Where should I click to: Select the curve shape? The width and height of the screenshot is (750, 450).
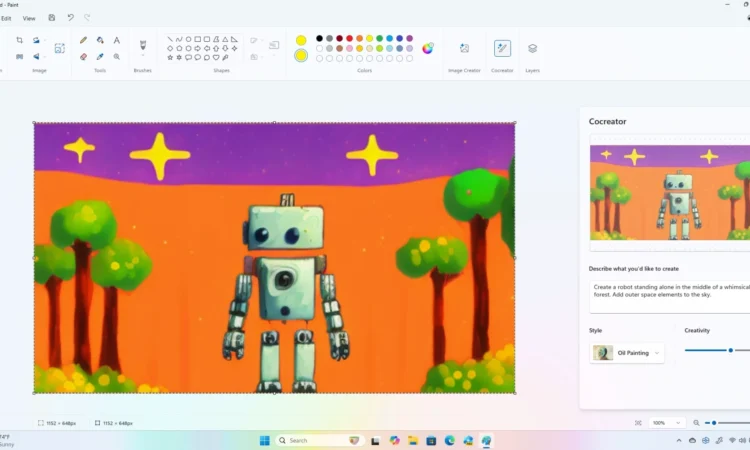[x=179, y=39]
